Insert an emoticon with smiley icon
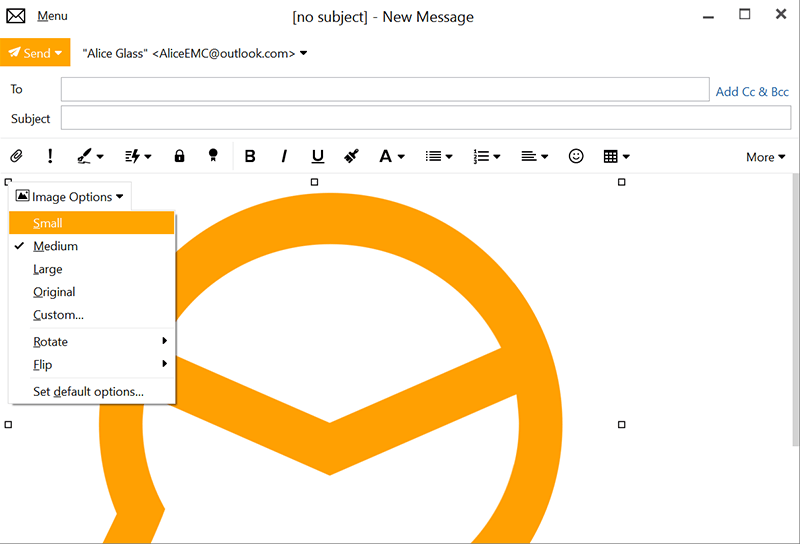 (x=576, y=156)
